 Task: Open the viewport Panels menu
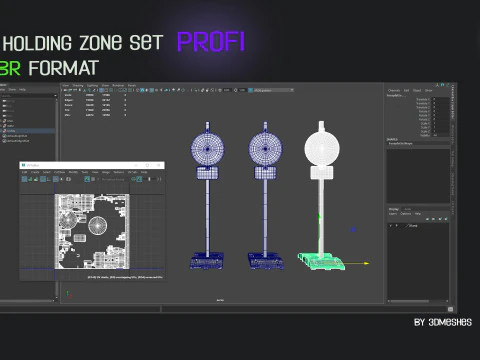[132, 86]
